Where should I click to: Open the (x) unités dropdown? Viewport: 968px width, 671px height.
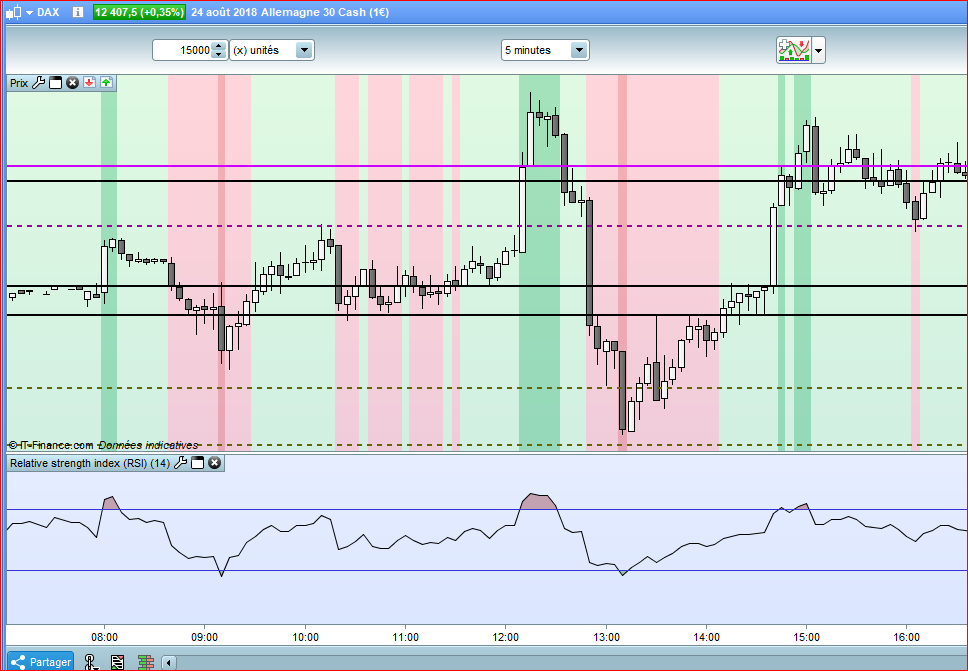point(272,50)
